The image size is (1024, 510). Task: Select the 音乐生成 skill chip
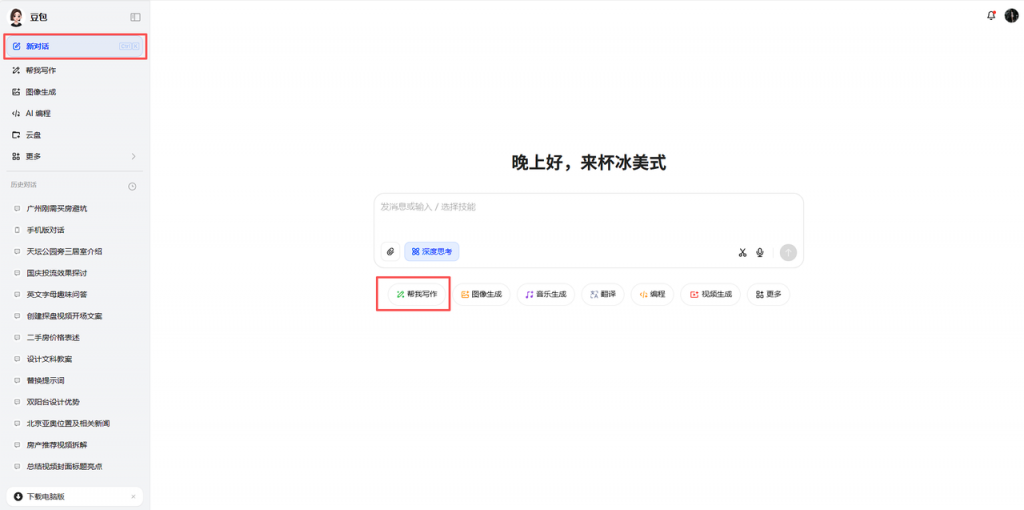click(546, 295)
